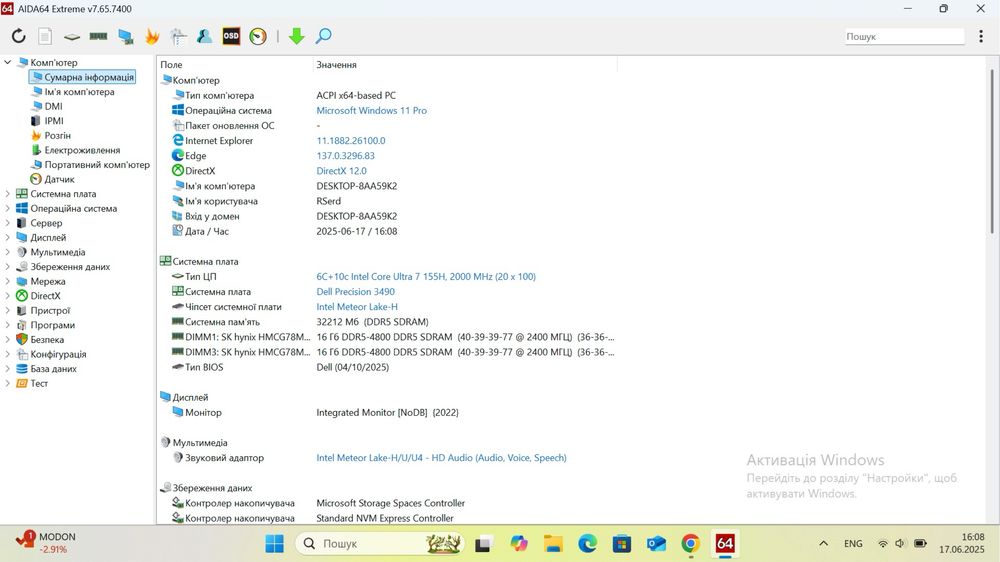Select Портативний комп'ютер in the tree
Viewport: 1000px width, 562px height.
(97, 165)
